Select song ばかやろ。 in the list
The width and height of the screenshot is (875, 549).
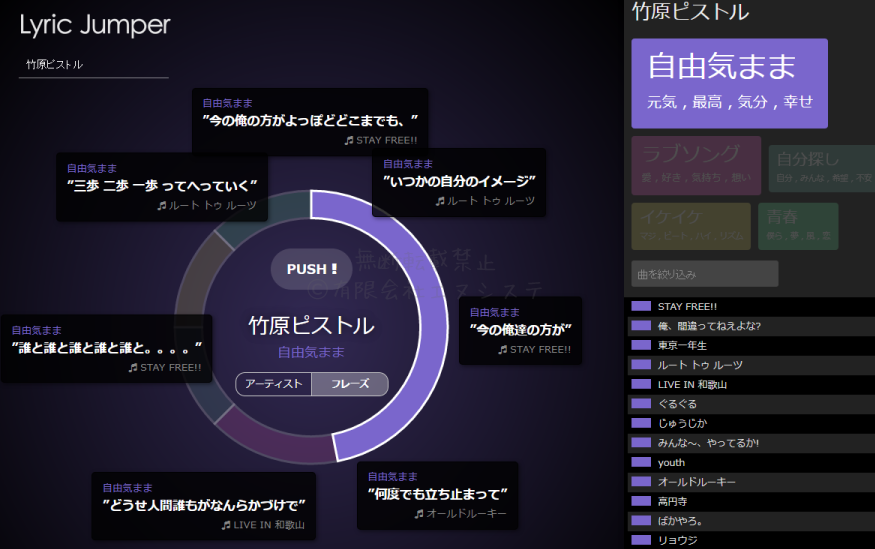749,521
